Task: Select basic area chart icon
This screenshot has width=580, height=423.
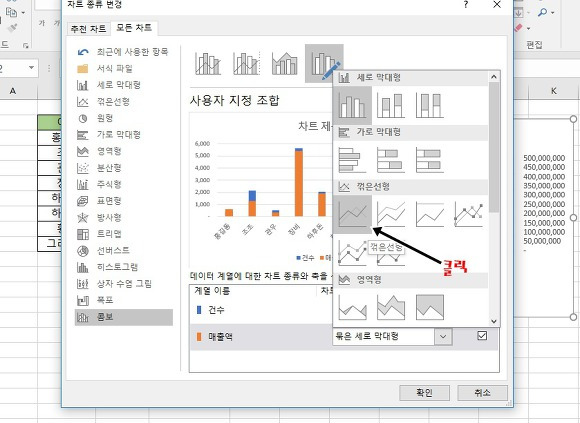Action: pos(352,307)
